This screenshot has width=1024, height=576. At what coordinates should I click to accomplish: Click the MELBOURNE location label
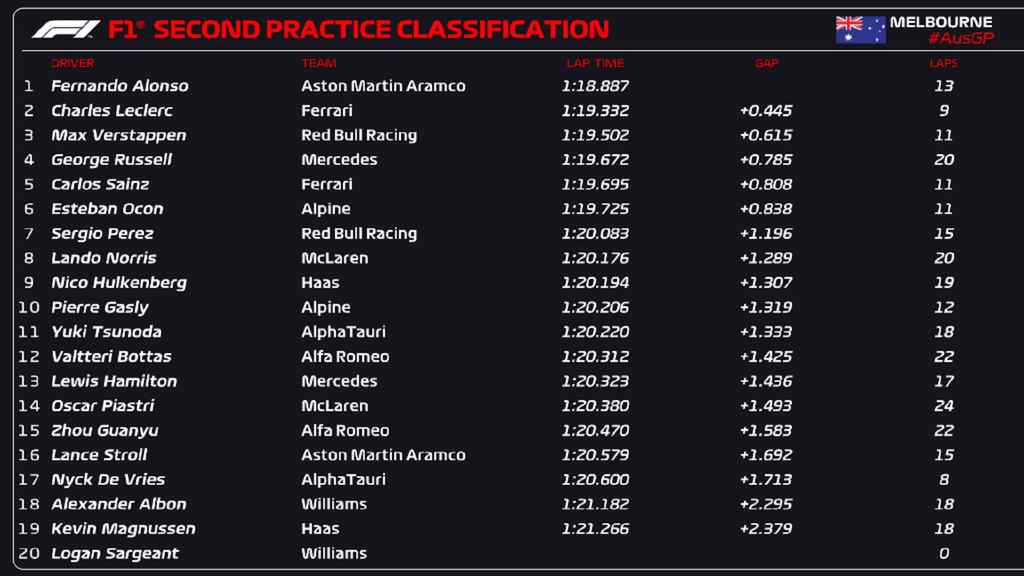coord(941,22)
